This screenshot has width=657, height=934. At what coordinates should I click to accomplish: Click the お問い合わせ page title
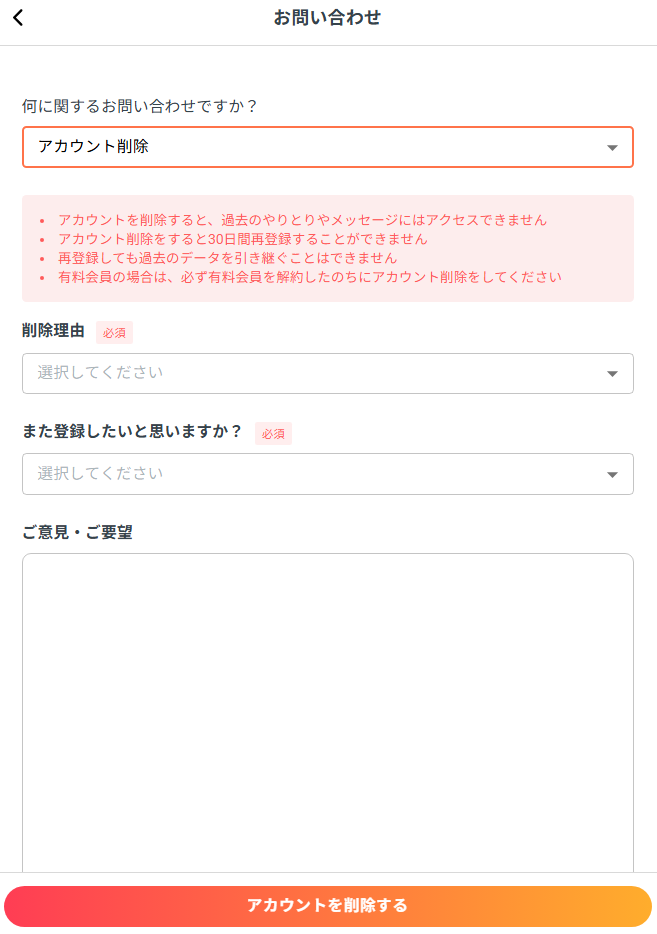pyautogui.click(x=327, y=18)
